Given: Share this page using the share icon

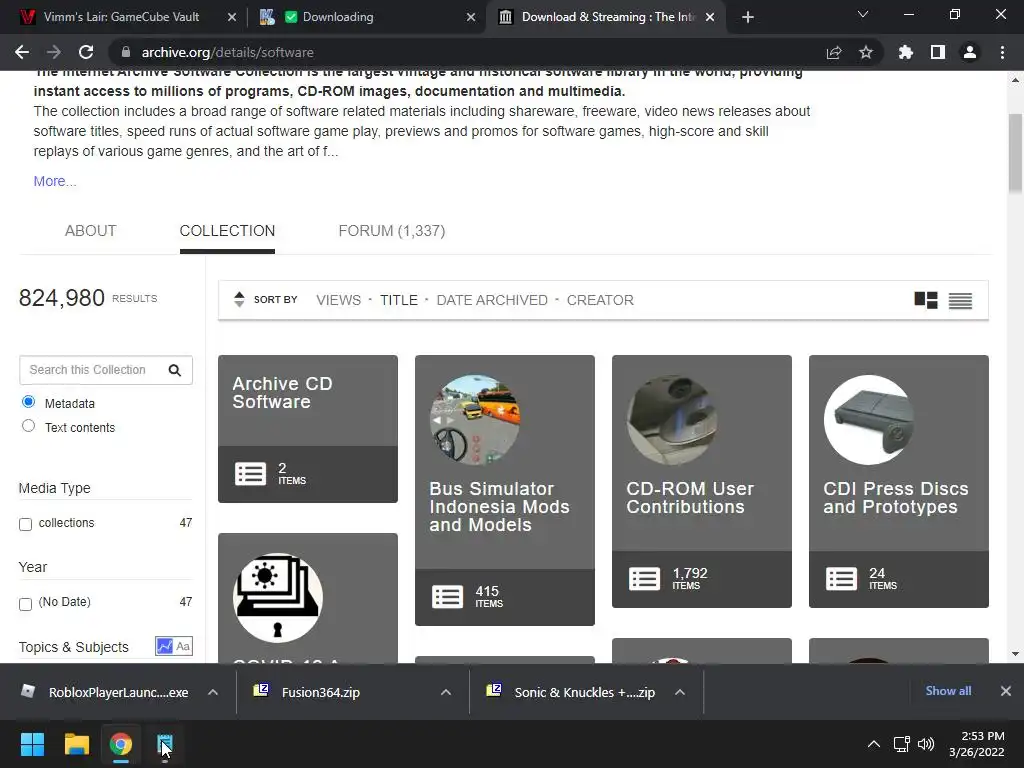Looking at the screenshot, I should [833, 52].
